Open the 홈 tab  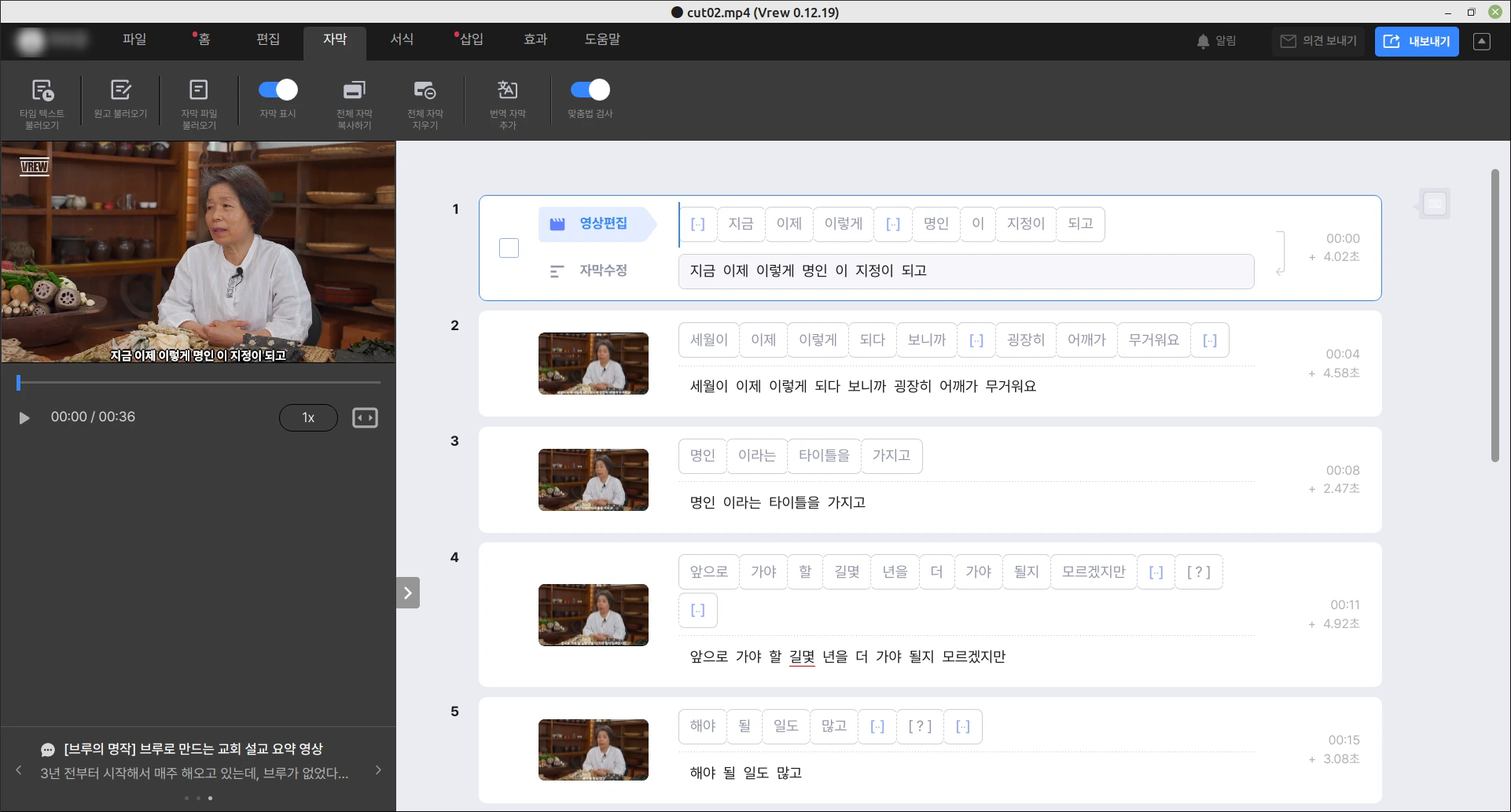point(204,39)
